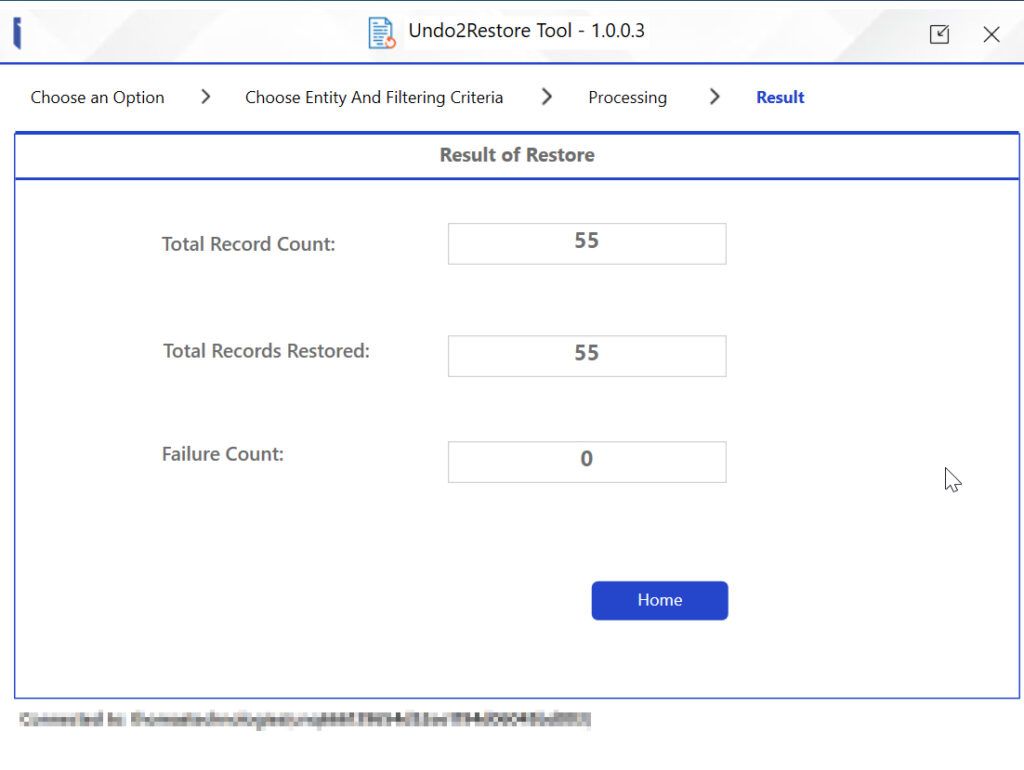Click chevron after Choose Entity And Filtering Criteria
Image resolution: width=1024 pixels, height=770 pixels.
(x=547, y=97)
